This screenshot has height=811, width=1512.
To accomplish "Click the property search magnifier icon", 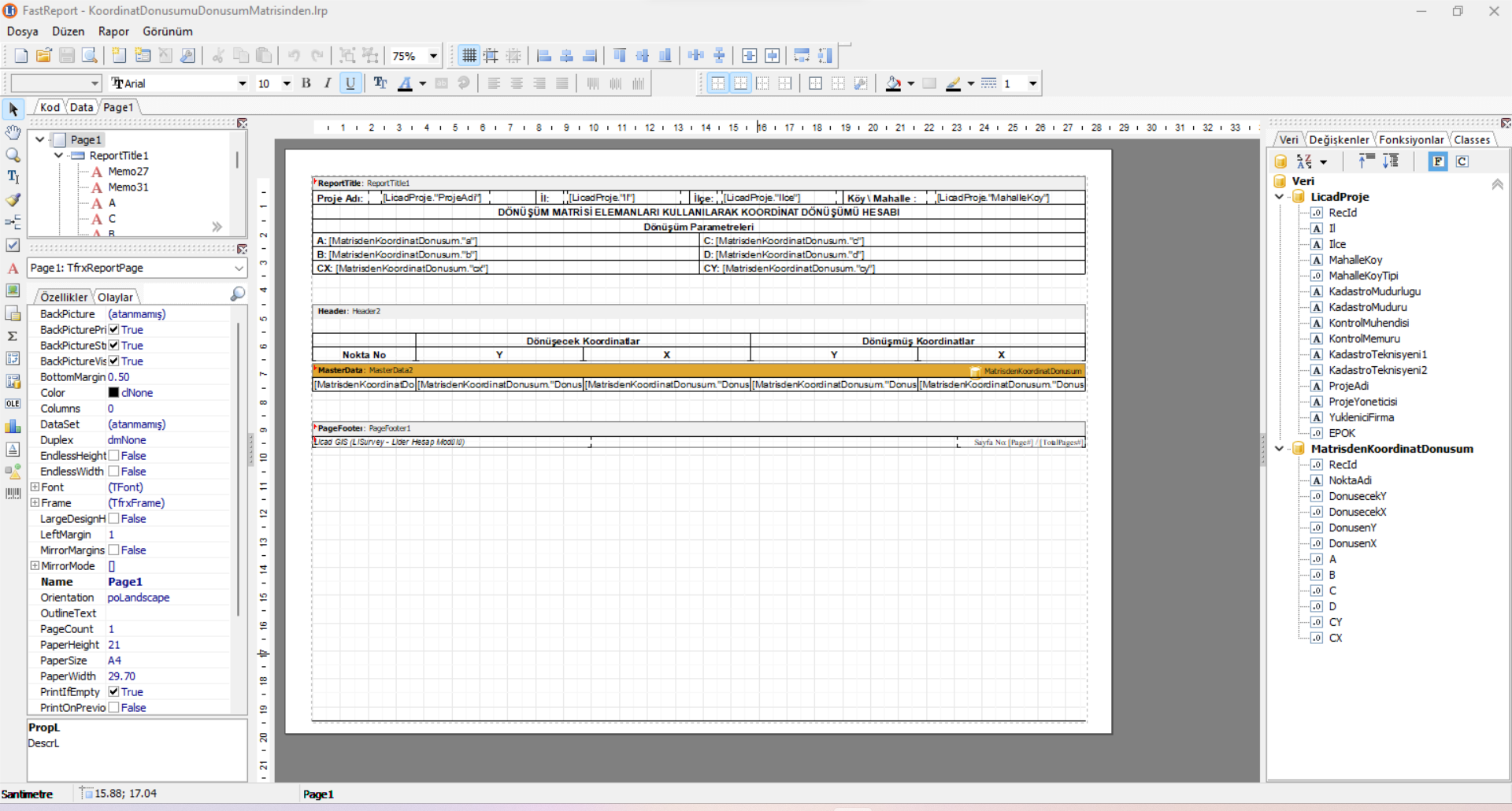I will point(237,294).
